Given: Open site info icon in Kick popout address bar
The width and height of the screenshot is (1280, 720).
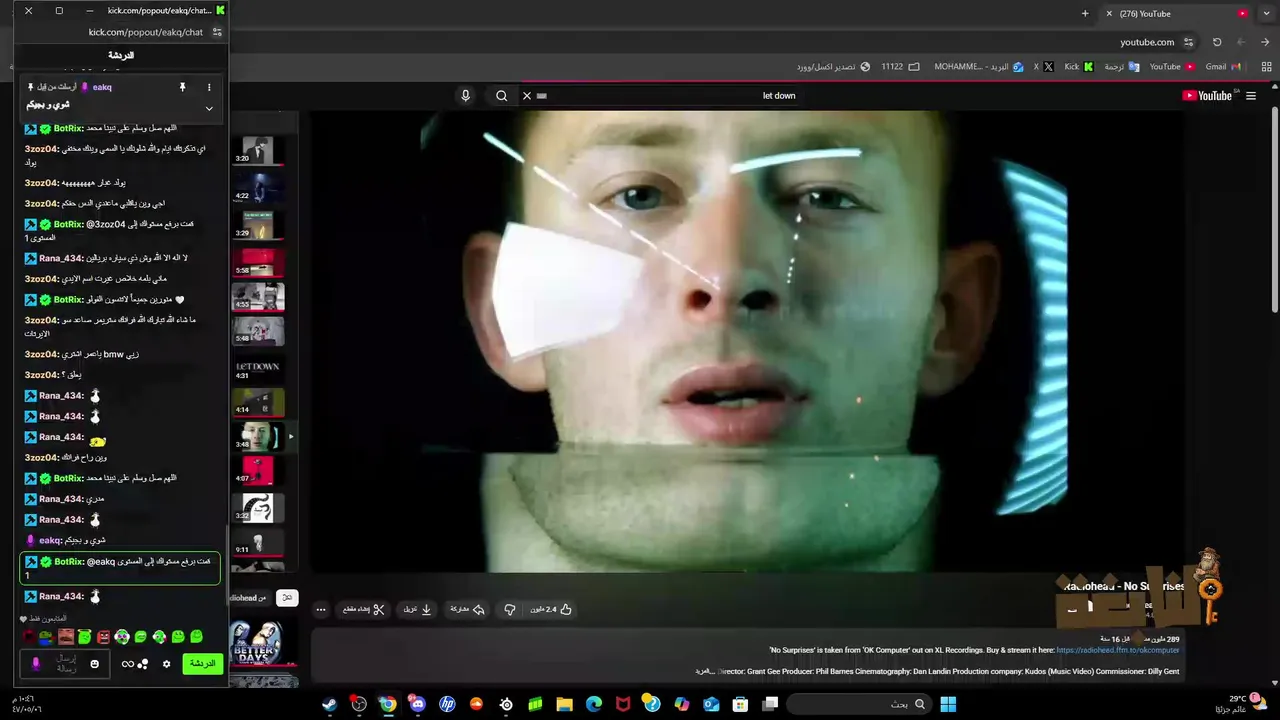Looking at the screenshot, I should [217, 32].
